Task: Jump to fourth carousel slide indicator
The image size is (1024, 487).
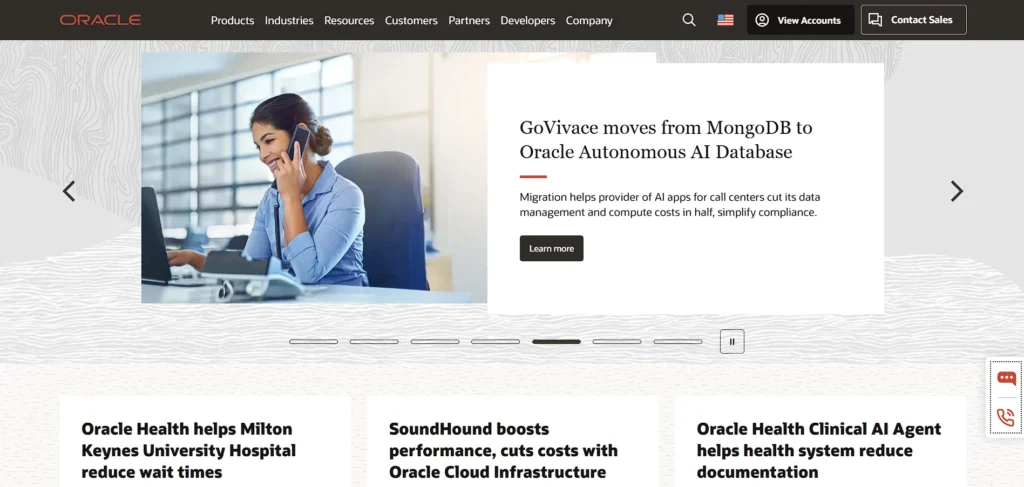Action: point(496,341)
